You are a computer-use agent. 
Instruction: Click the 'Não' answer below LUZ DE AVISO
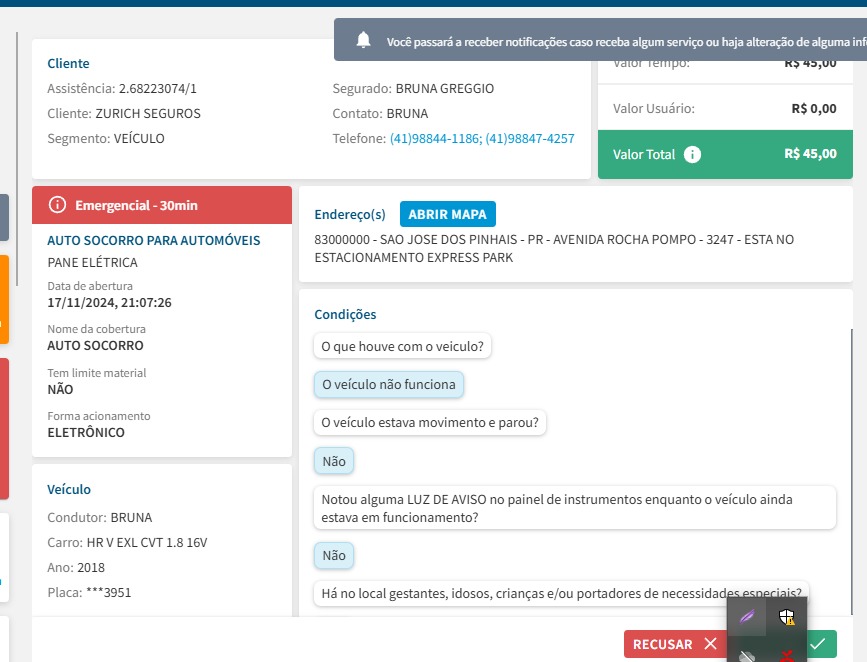point(334,555)
